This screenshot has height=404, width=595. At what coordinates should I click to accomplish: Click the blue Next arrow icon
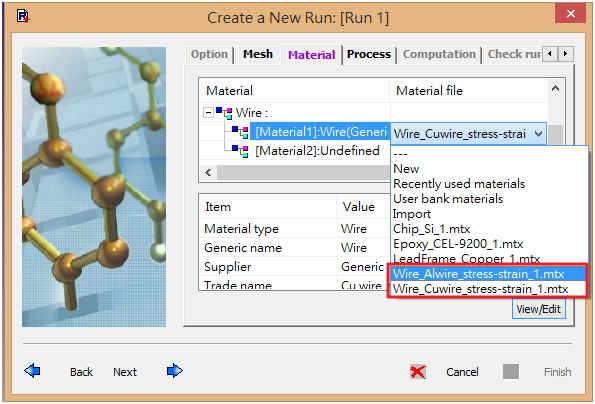click(175, 371)
